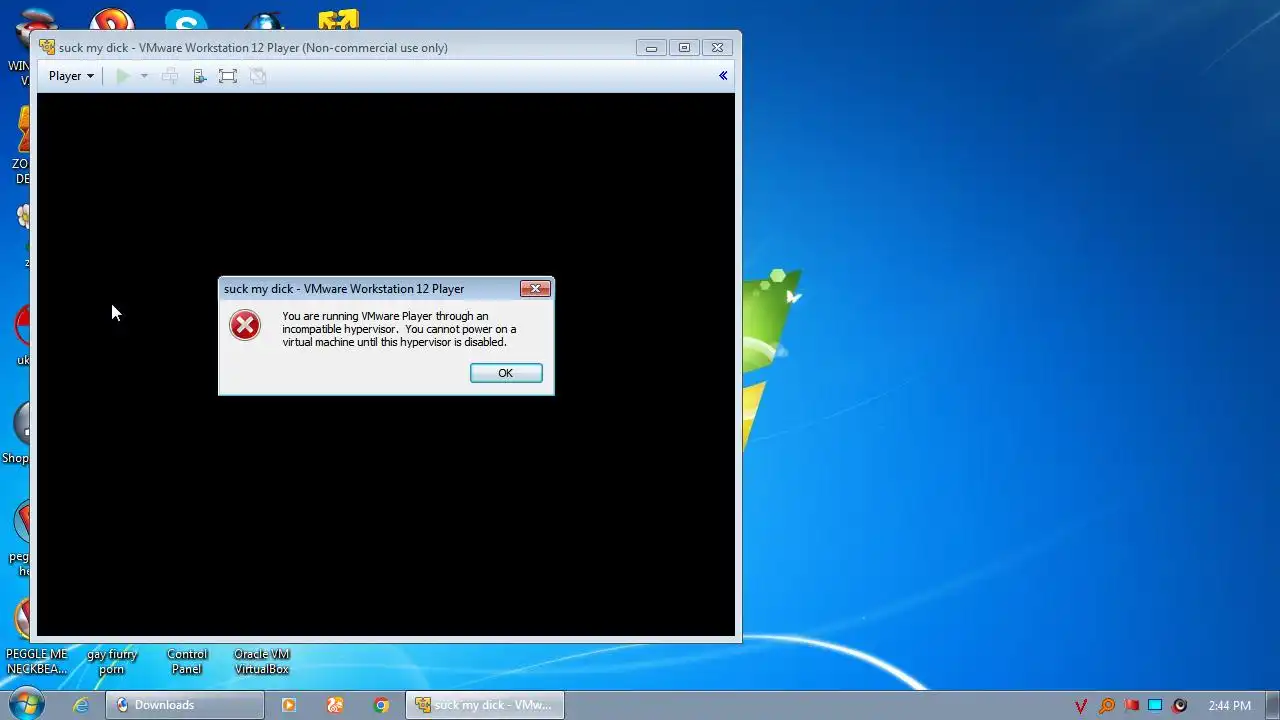Image resolution: width=1280 pixels, height=720 pixels.
Task: Open the media player taskbar icon
Action: 289,705
